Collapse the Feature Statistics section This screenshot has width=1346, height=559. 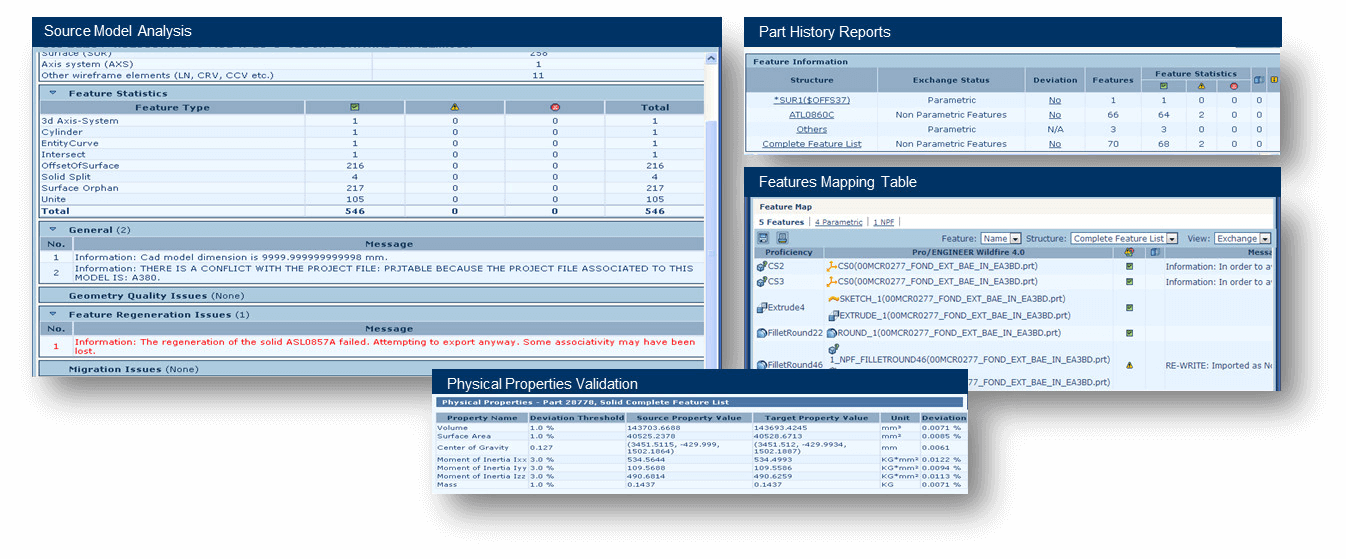point(52,93)
